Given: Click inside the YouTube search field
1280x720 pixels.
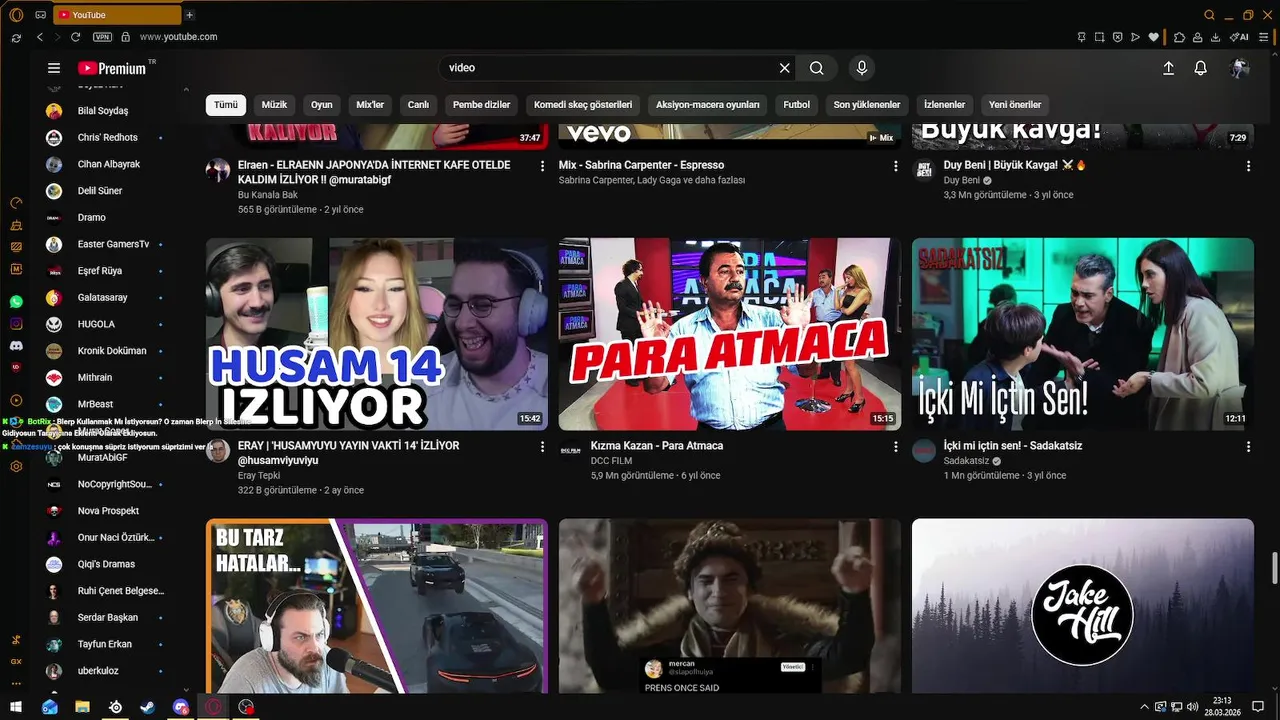Looking at the screenshot, I should [x=610, y=68].
